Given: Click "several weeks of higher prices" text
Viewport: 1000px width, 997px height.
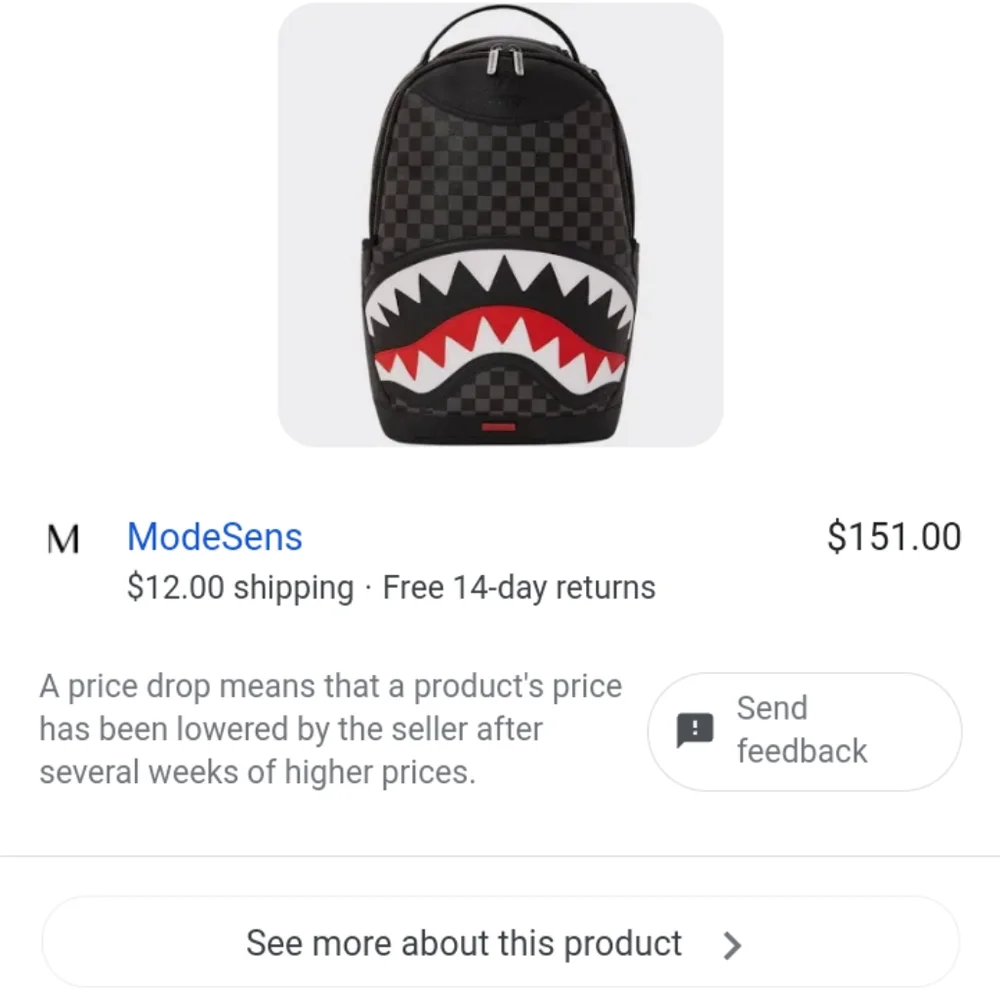Looking at the screenshot, I should 258,772.
